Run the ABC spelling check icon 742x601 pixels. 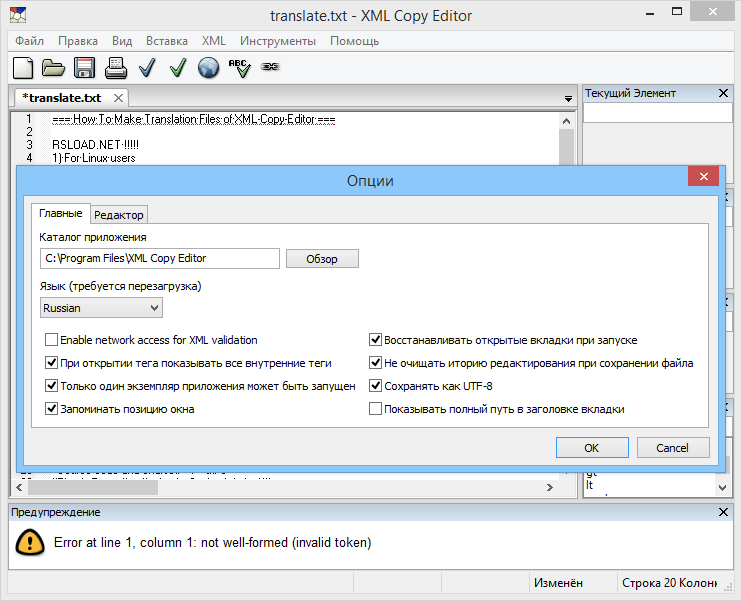[239, 68]
